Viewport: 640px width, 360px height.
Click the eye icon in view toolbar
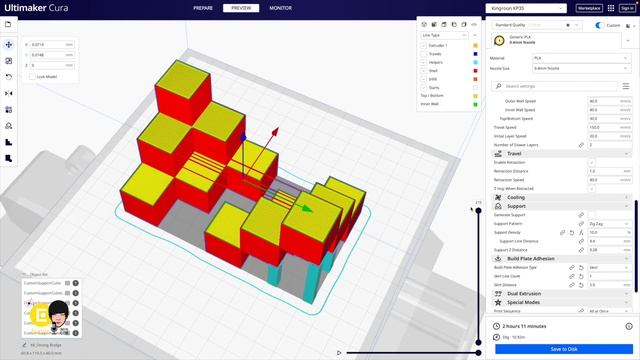[474, 24]
